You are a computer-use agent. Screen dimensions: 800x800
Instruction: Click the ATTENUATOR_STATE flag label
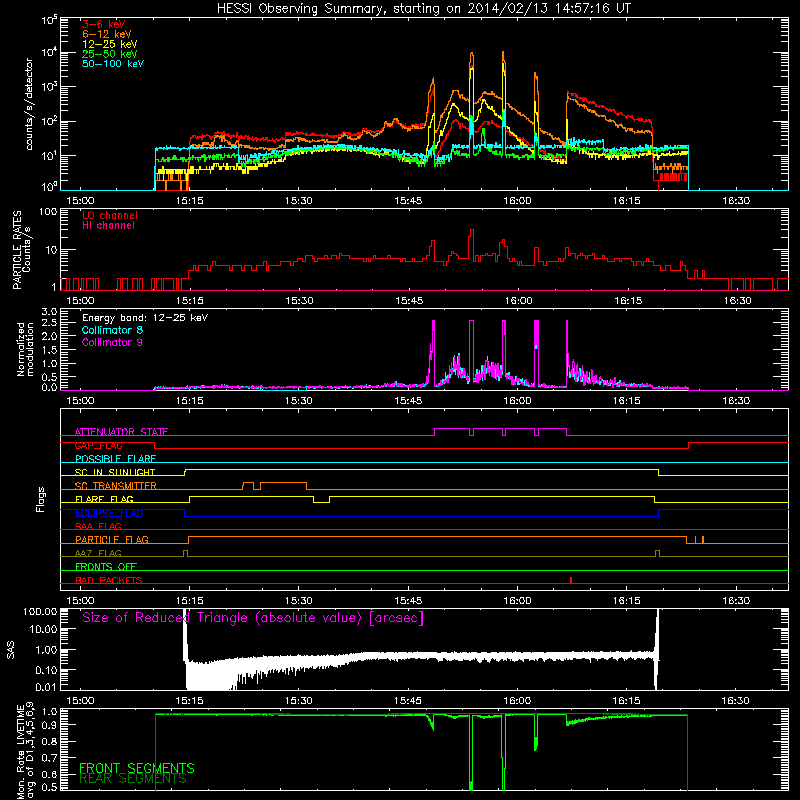[121, 432]
